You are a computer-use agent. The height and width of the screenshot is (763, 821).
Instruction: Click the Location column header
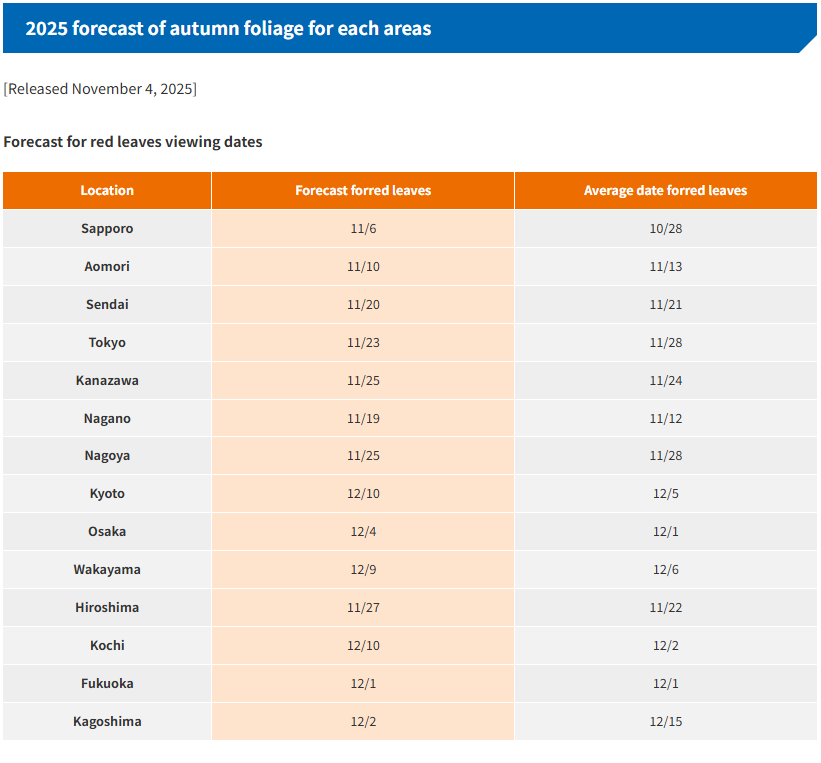(107, 190)
